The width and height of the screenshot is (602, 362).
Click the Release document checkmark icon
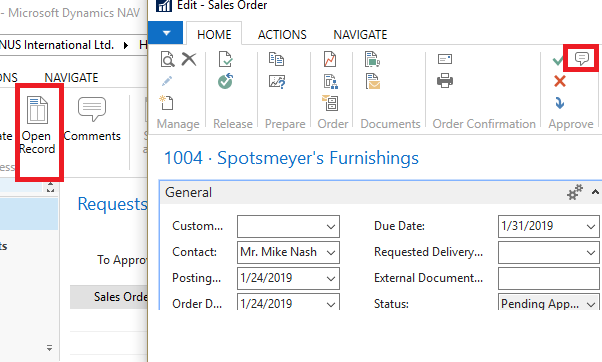(x=225, y=59)
